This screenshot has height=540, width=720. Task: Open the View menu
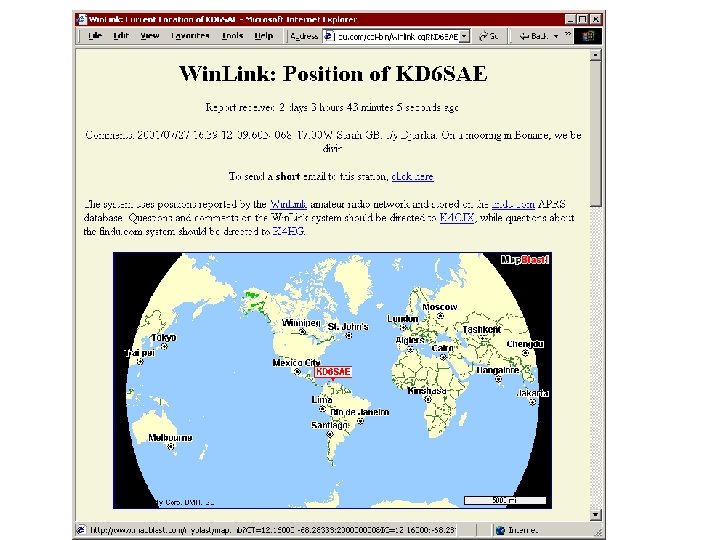(x=150, y=36)
